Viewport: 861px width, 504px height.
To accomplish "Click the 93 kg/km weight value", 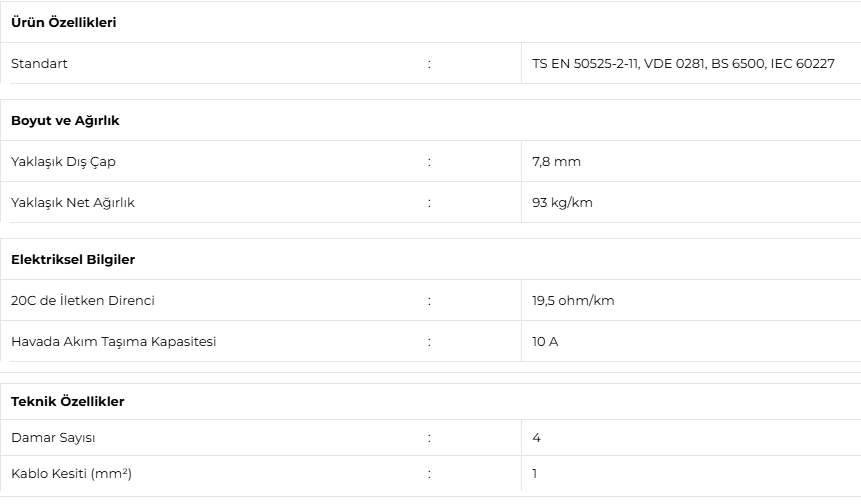I will coord(562,203).
